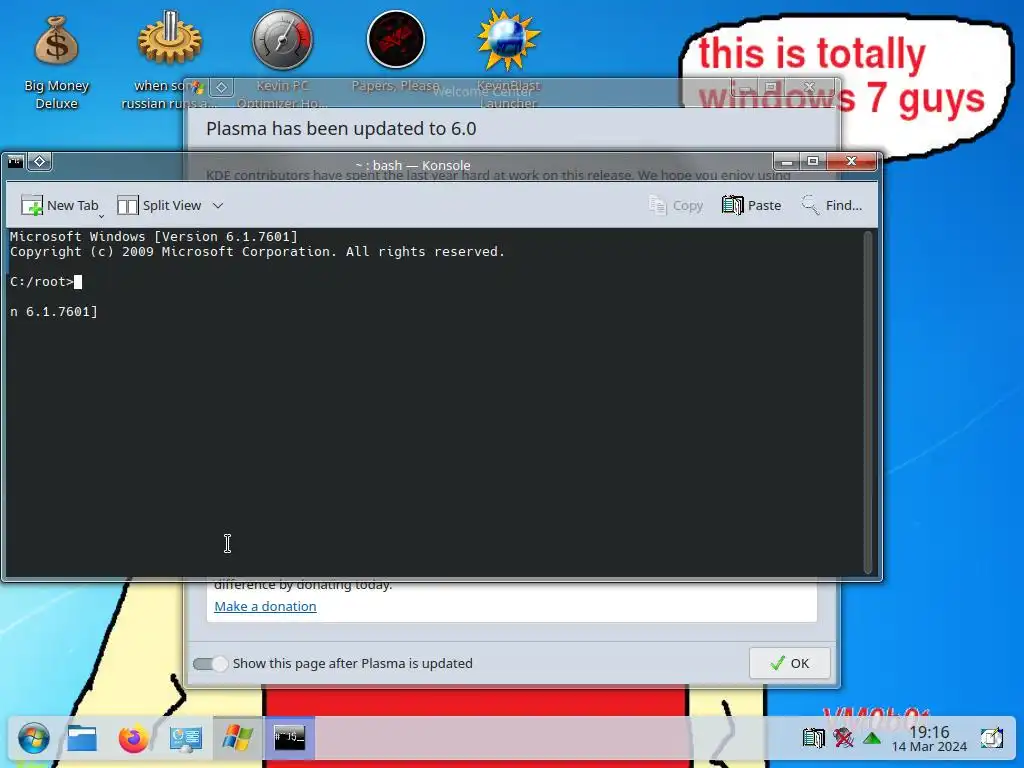Viewport: 1024px width, 768px height.
Task: Maximize the Konsole window
Action: pyautogui.click(x=813, y=161)
